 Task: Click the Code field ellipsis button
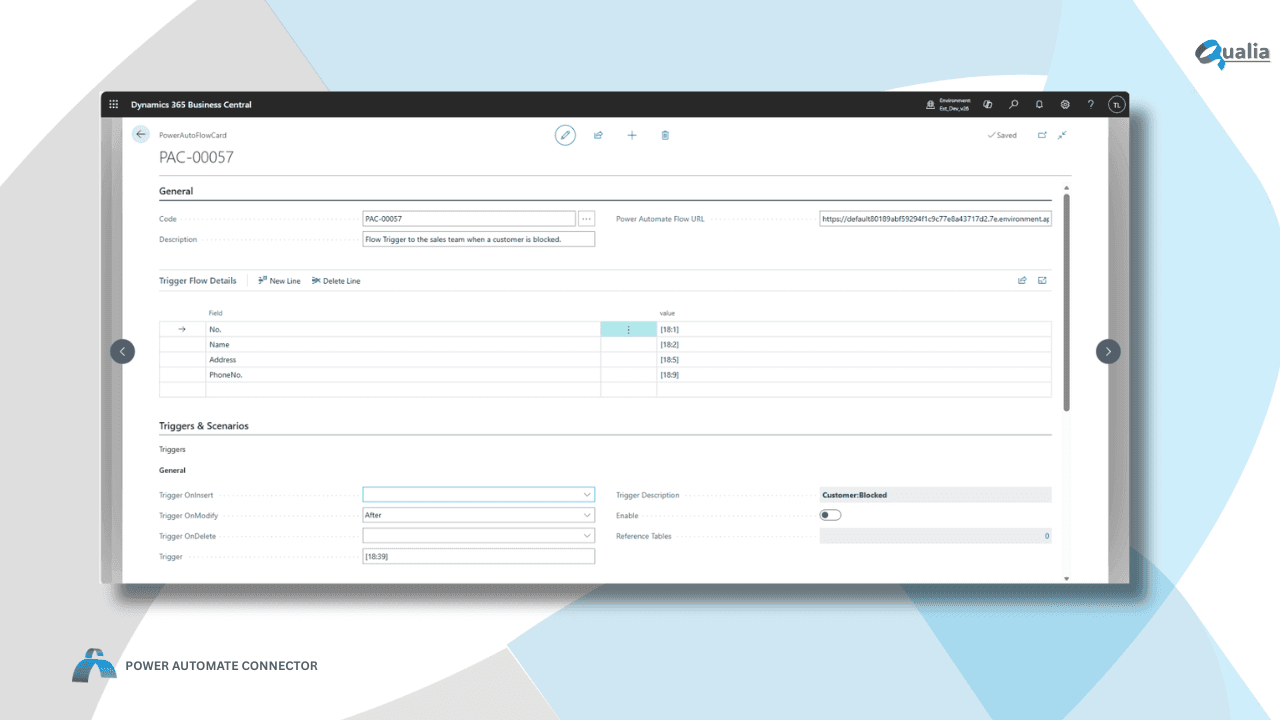pos(587,218)
